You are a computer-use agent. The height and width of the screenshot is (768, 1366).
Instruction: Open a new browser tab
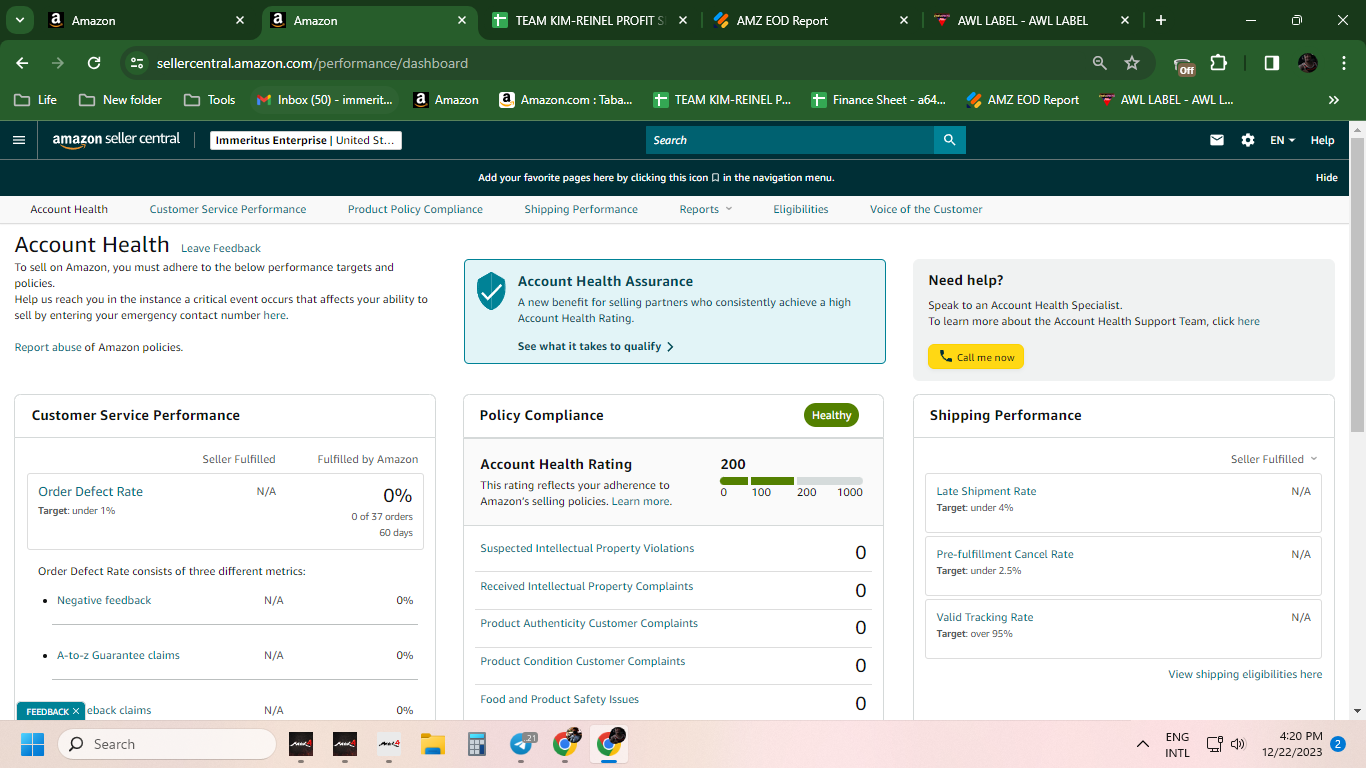(x=1161, y=20)
